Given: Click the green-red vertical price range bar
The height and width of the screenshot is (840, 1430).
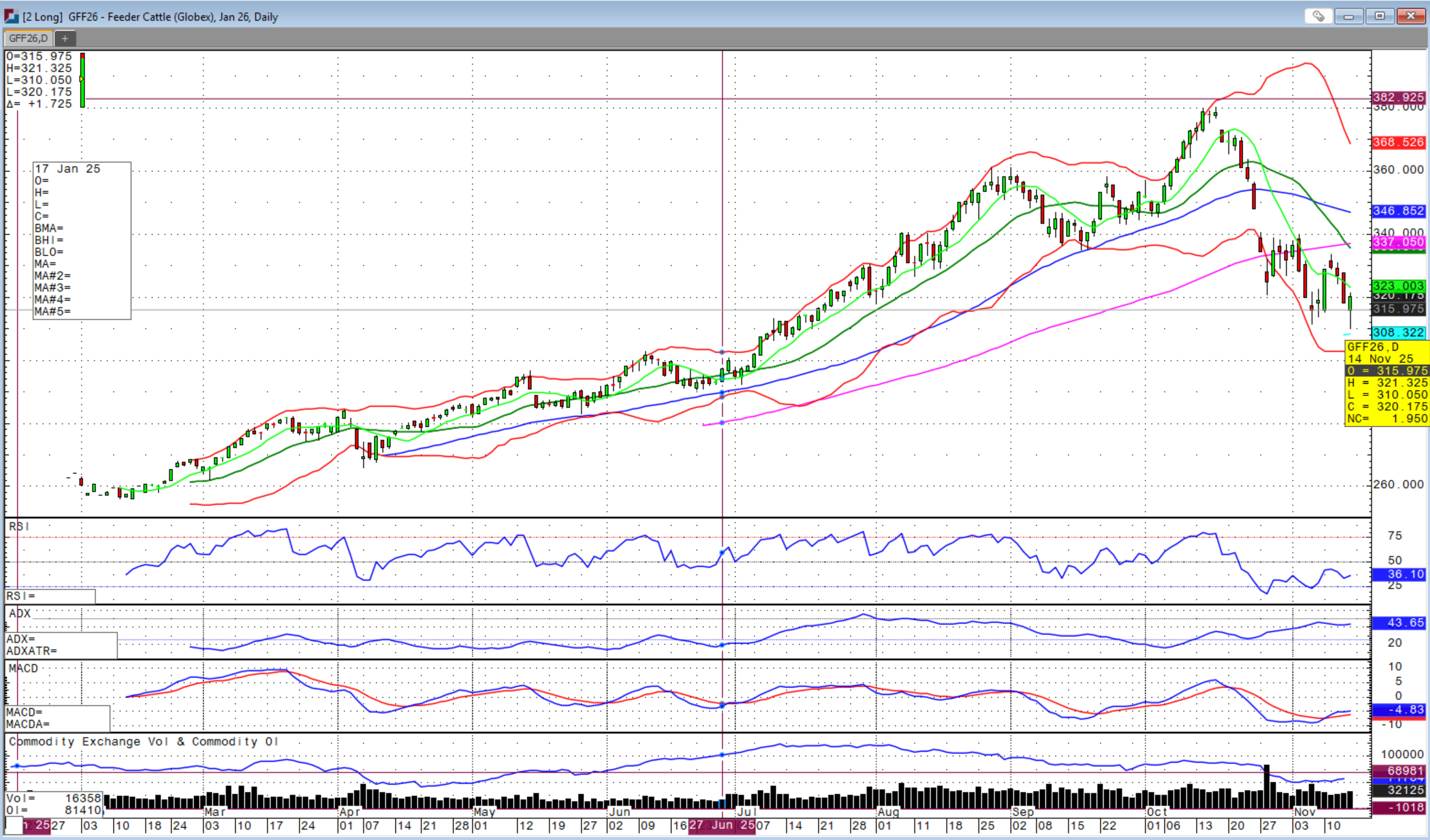Looking at the screenshot, I should pyautogui.click(x=82, y=80).
